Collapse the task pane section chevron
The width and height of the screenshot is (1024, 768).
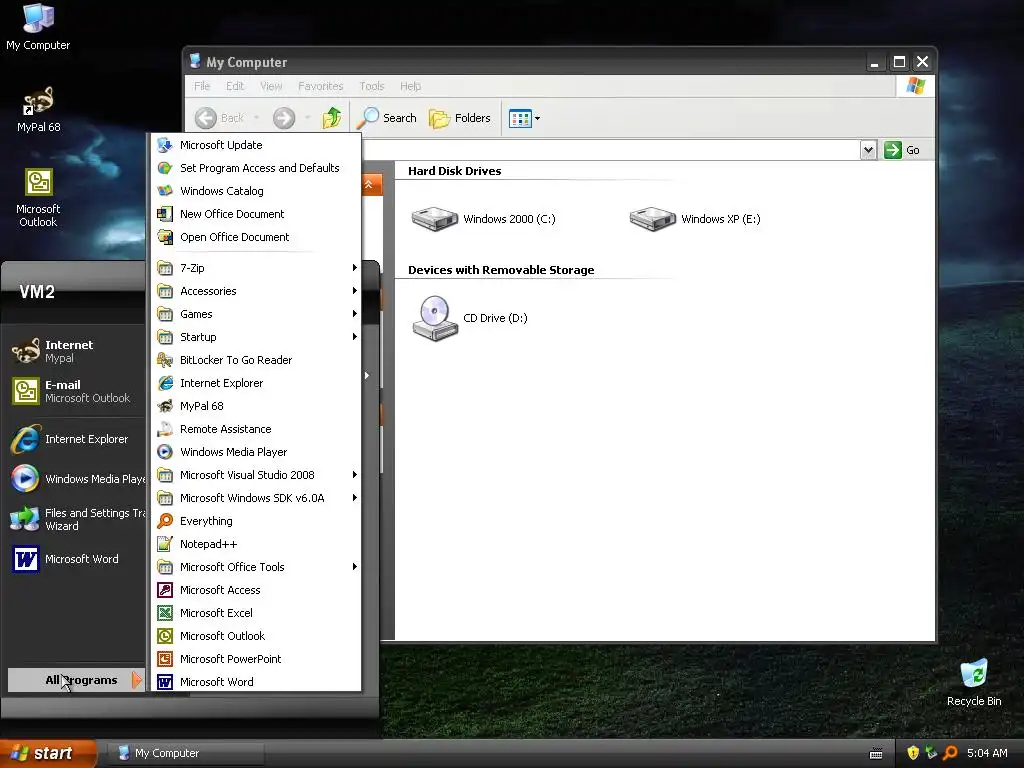pyautogui.click(x=369, y=185)
